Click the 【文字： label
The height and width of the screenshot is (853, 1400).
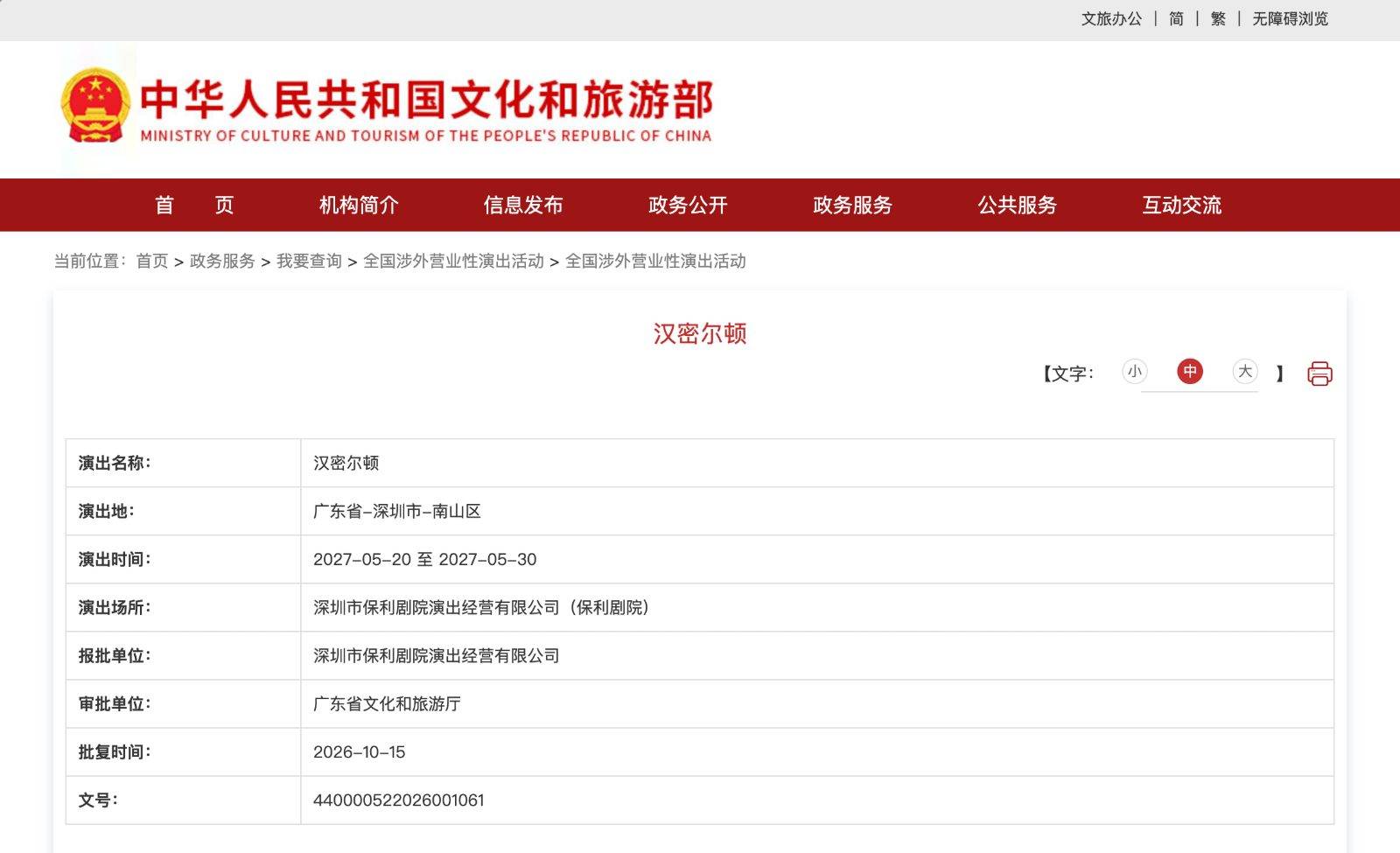click(x=1068, y=374)
